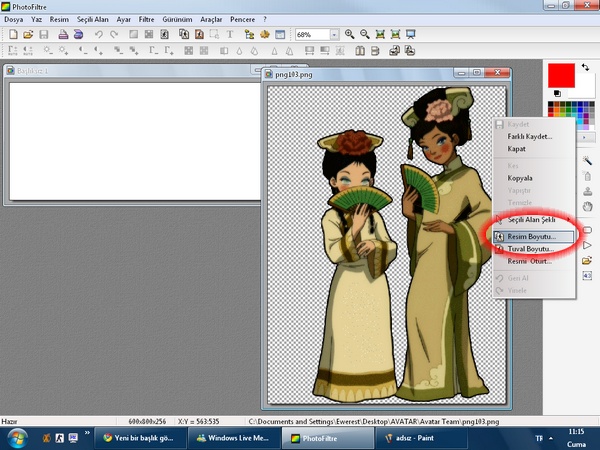Click the PhotoFiltre taskbar button

[x=328, y=438]
